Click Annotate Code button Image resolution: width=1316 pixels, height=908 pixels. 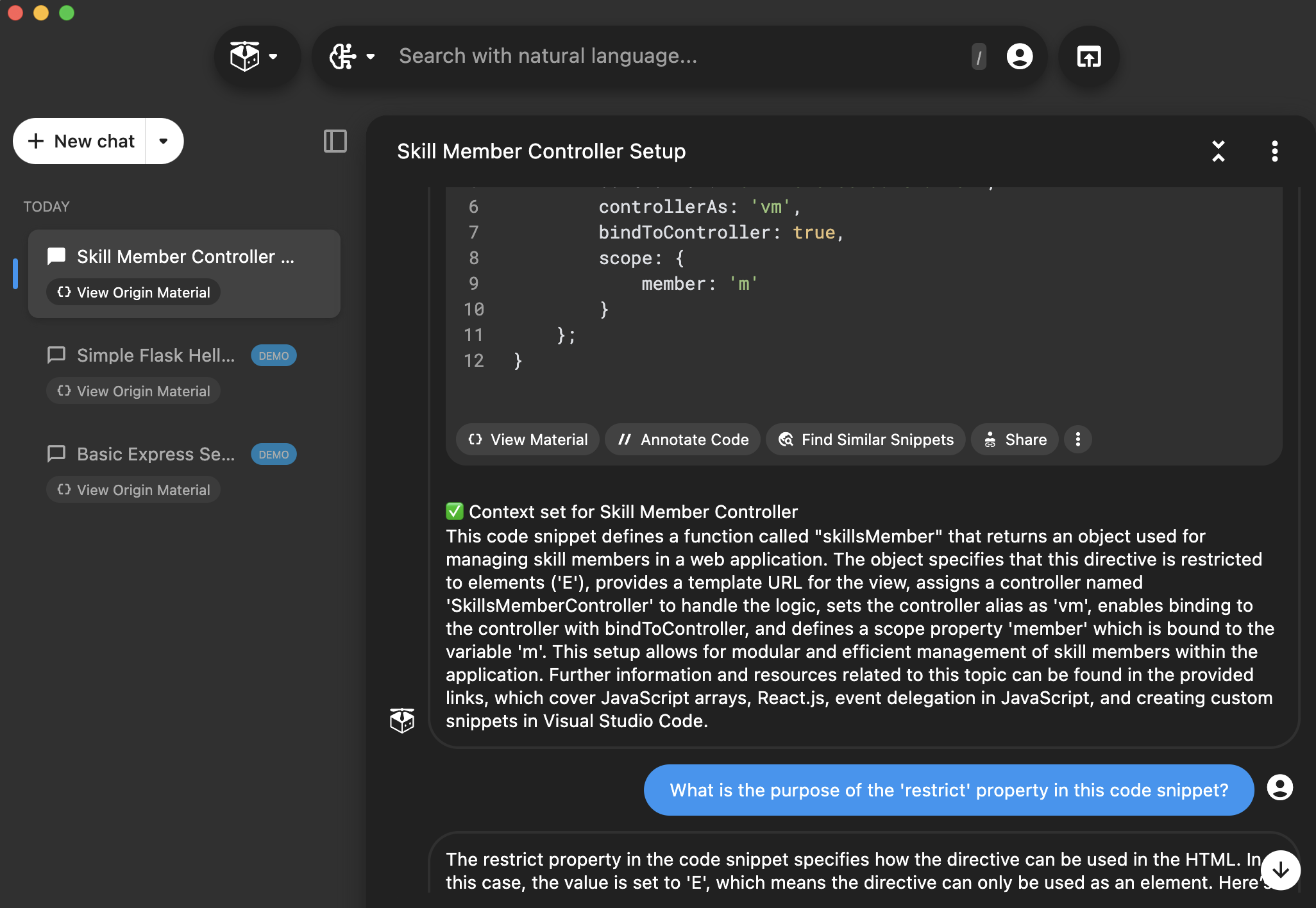click(x=683, y=440)
